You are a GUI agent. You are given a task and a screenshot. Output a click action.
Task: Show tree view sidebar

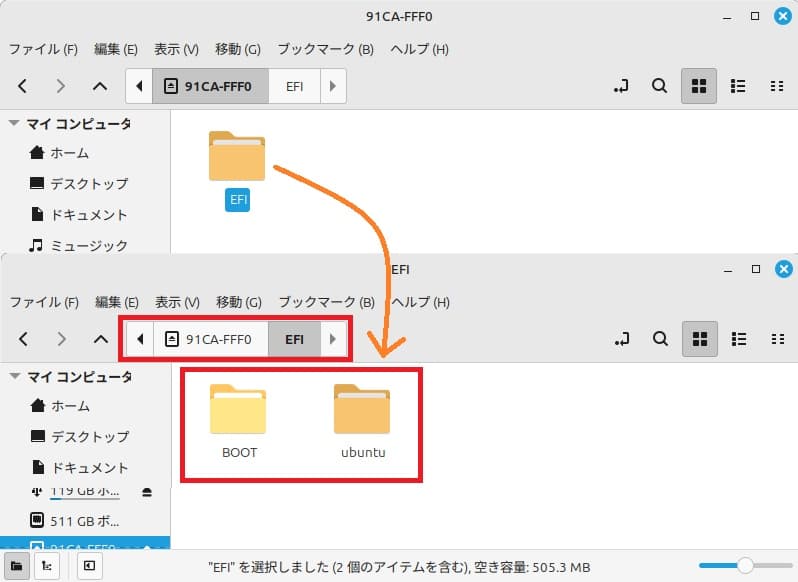click(47, 566)
